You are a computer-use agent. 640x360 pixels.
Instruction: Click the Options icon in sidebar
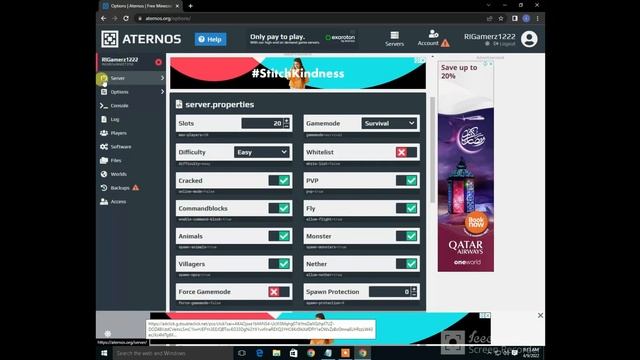tap(104, 92)
